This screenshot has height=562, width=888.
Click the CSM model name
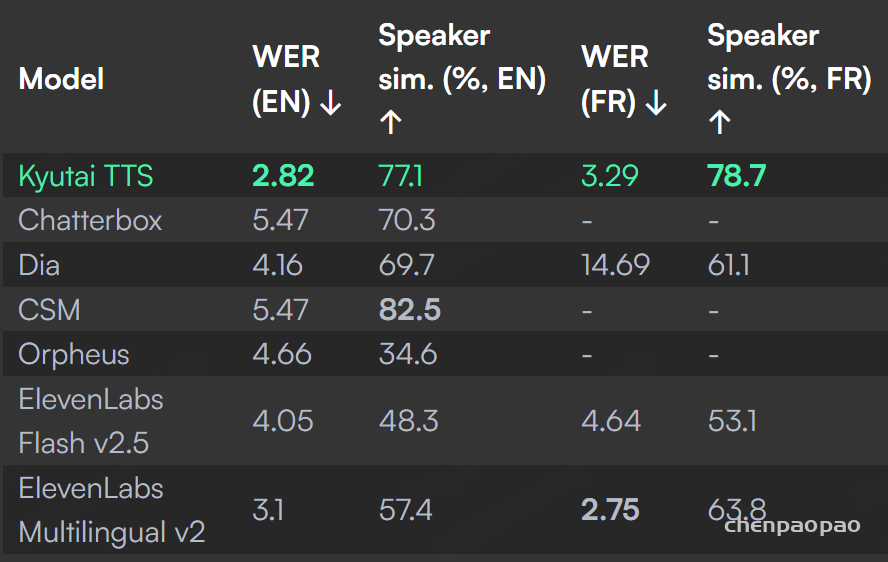(x=49, y=310)
